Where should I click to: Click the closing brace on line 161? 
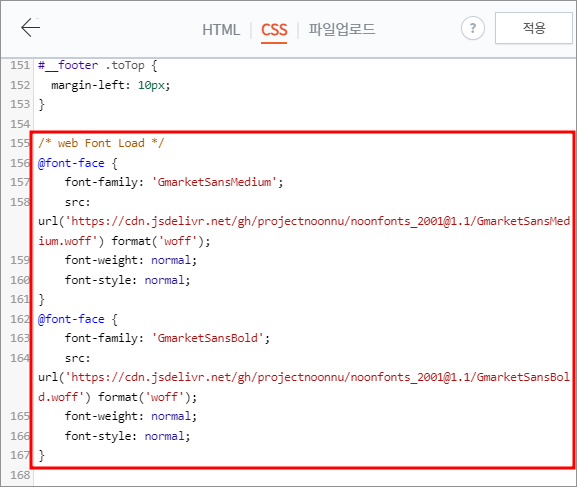42,299
